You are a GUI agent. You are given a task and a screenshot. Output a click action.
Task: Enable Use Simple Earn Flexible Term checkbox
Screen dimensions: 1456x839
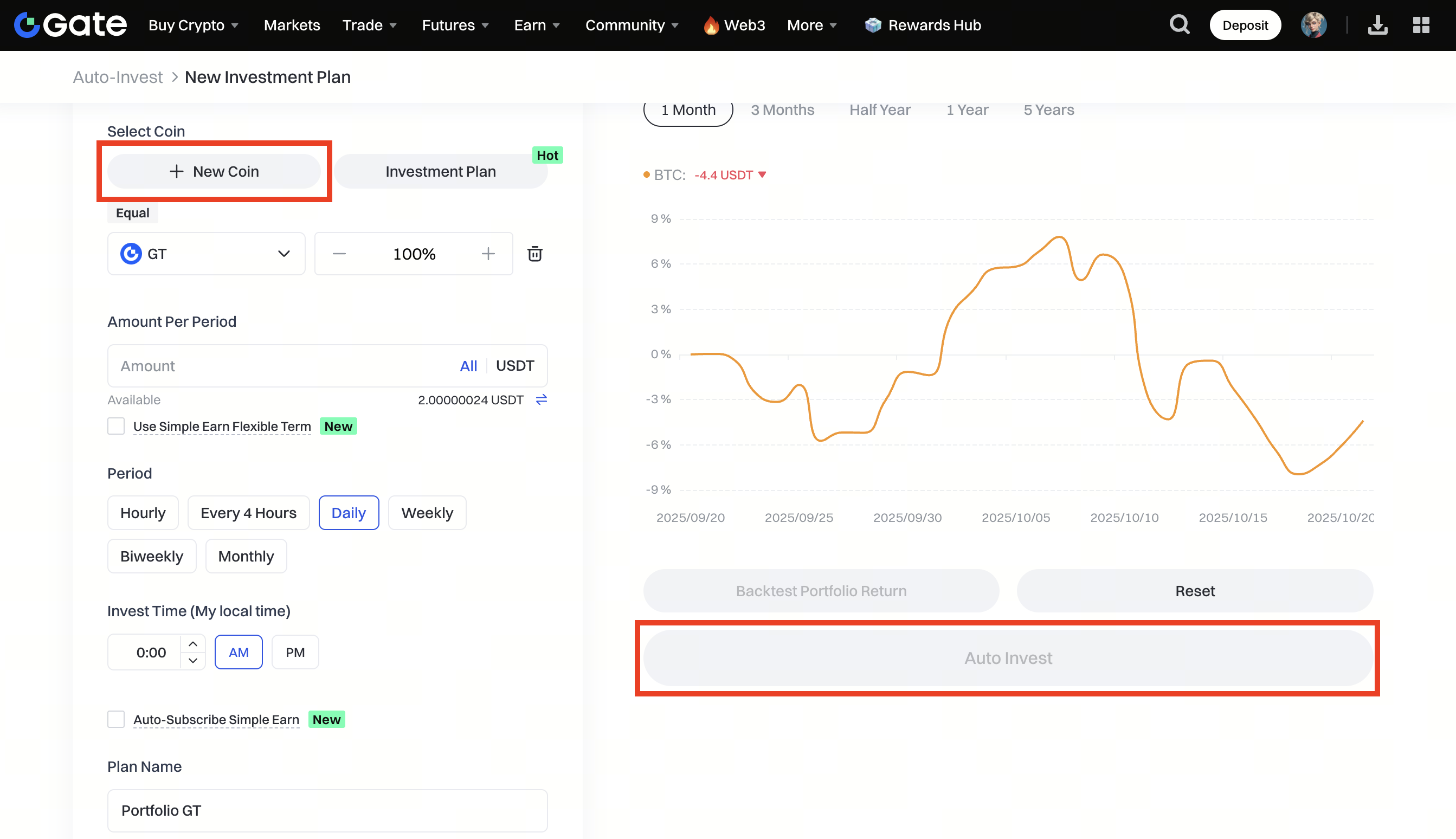(x=116, y=427)
